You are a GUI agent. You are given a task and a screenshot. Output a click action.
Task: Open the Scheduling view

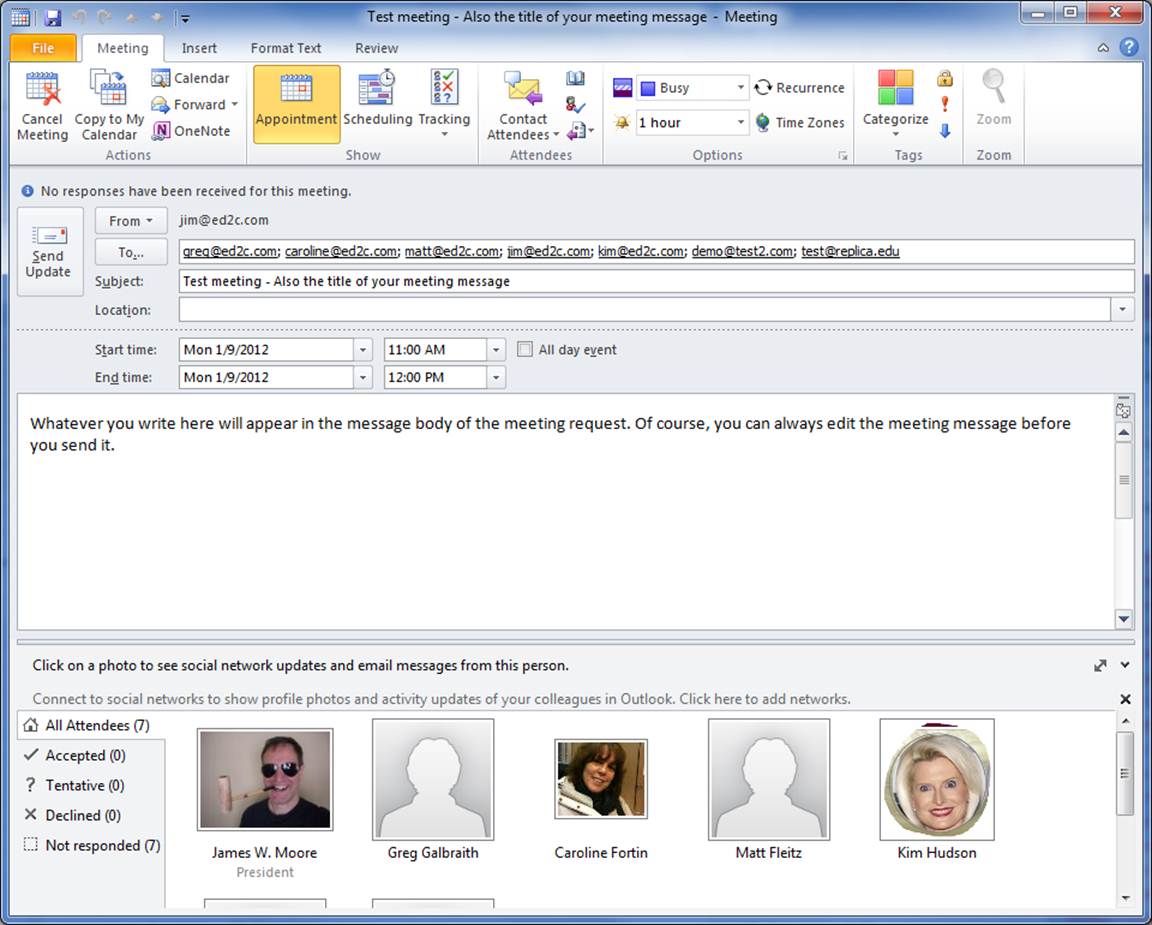tap(377, 89)
